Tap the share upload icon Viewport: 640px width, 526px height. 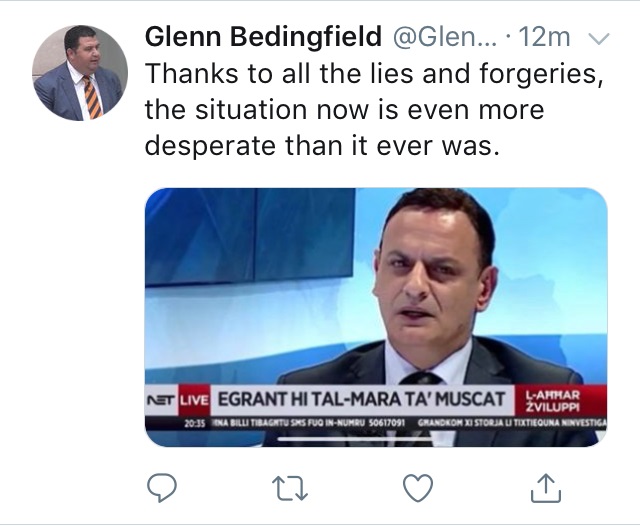click(541, 489)
